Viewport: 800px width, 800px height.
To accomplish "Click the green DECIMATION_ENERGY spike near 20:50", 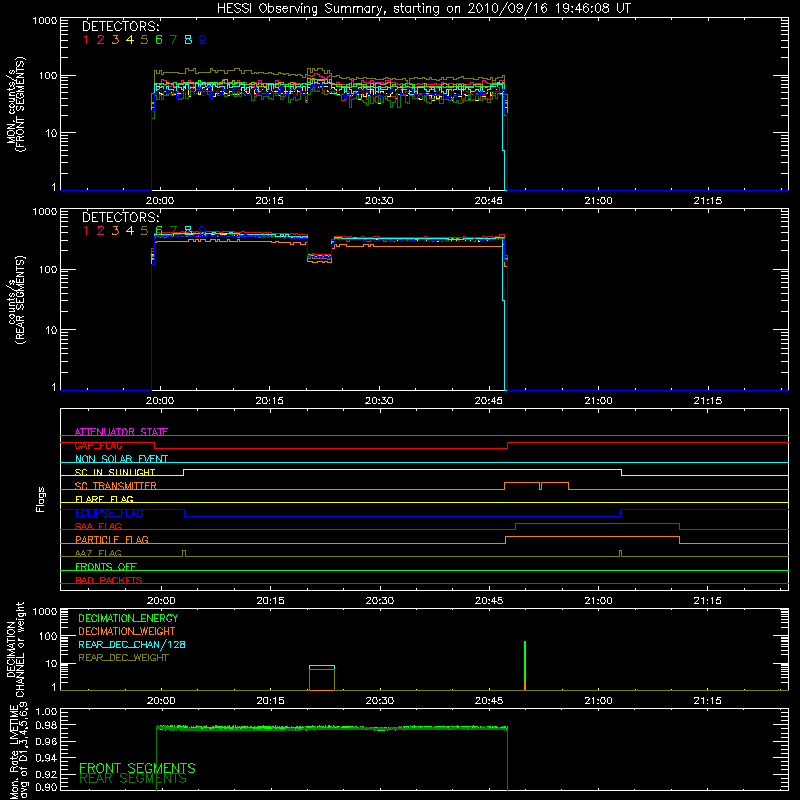I will click(525, 661).
